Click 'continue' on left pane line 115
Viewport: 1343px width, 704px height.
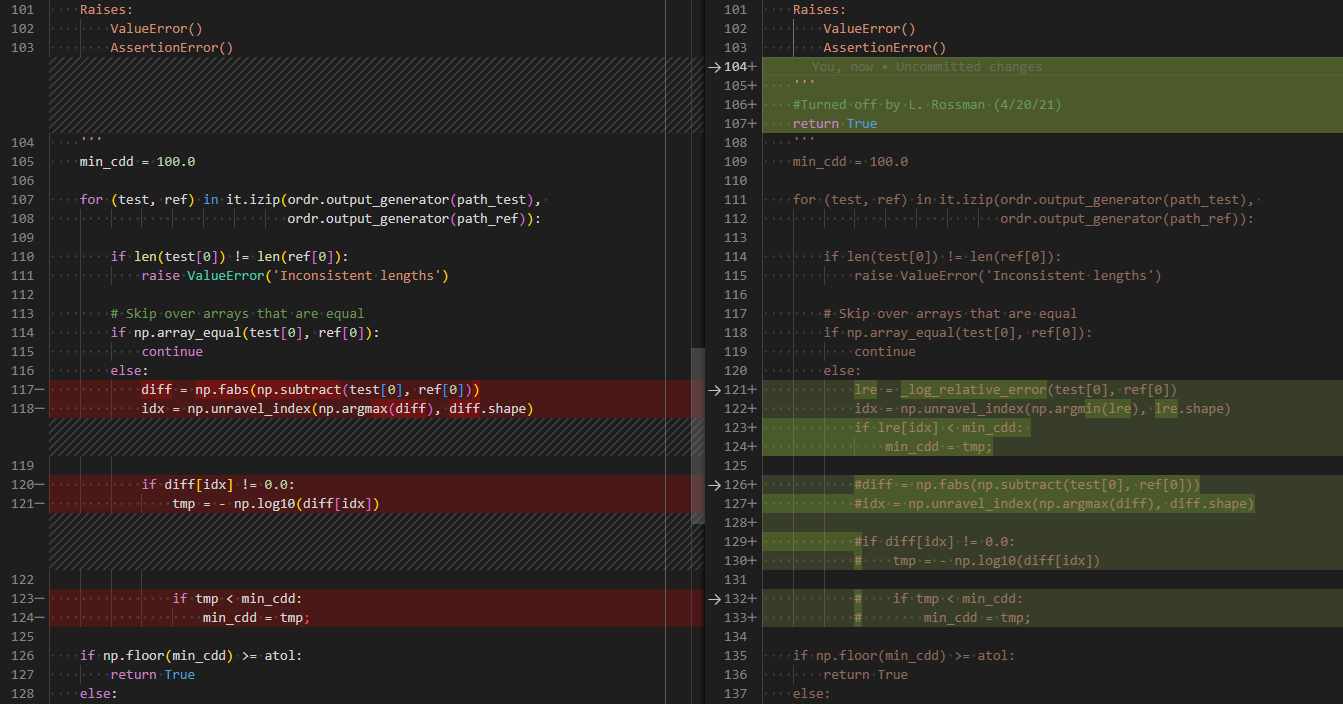point(172,352)
